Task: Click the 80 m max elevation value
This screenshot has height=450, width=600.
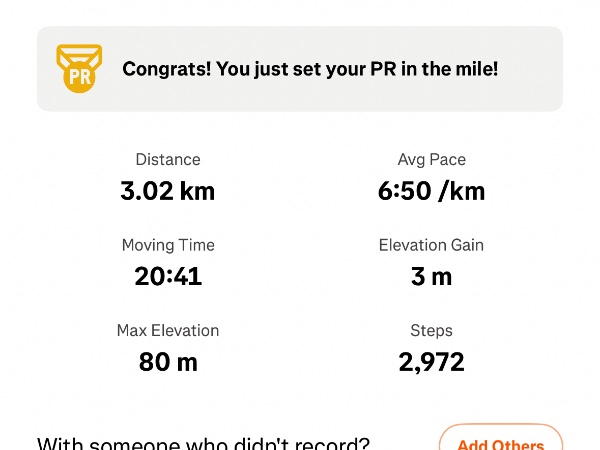Action: click(x=168, y=362)
